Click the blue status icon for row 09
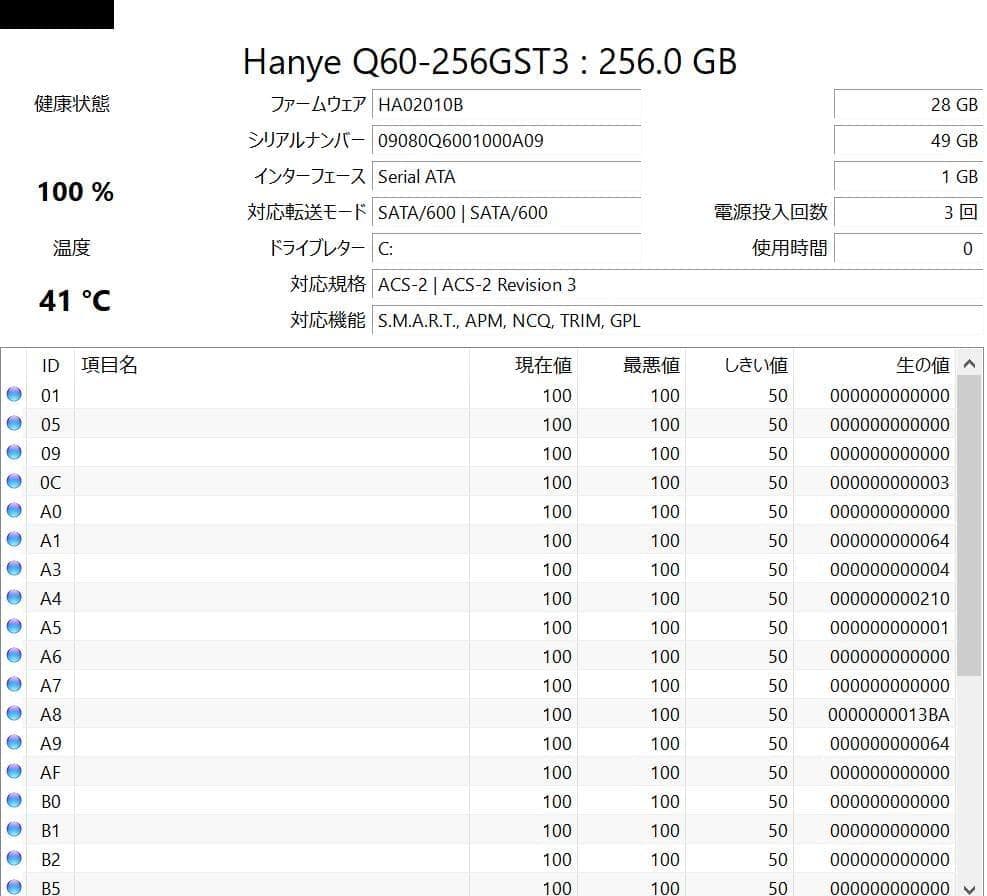The height and width of the screenshot is (896, 987). tap(14, 453)
